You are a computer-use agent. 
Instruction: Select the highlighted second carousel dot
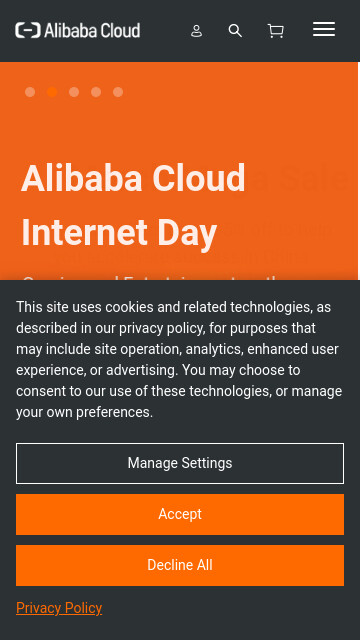point(52,92)
